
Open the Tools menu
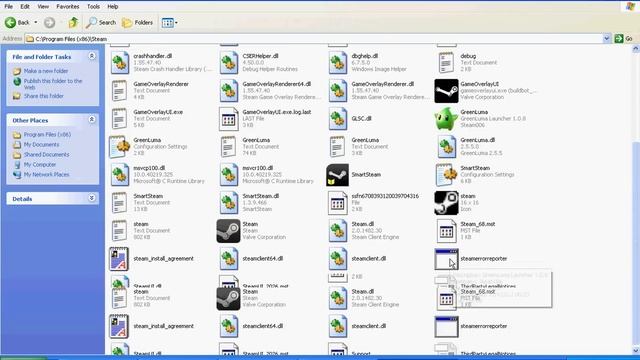(x=93, y=7)
